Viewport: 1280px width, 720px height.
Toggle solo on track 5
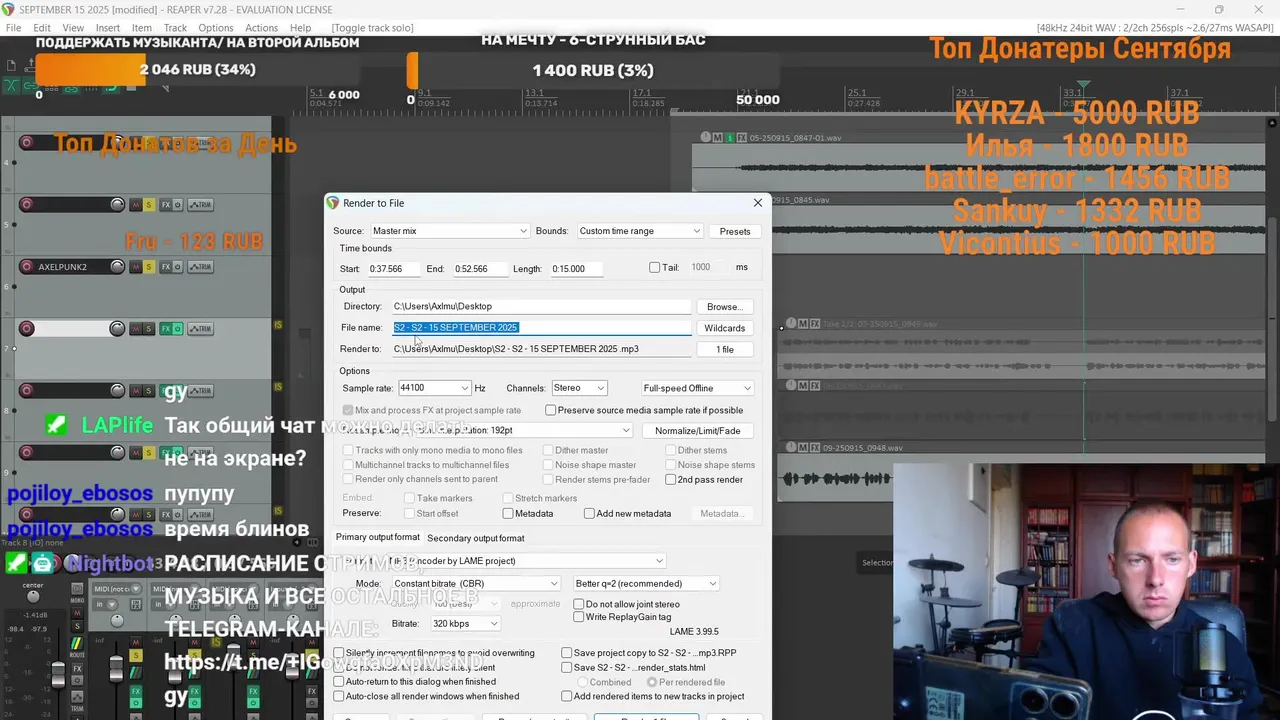(149, 205)
